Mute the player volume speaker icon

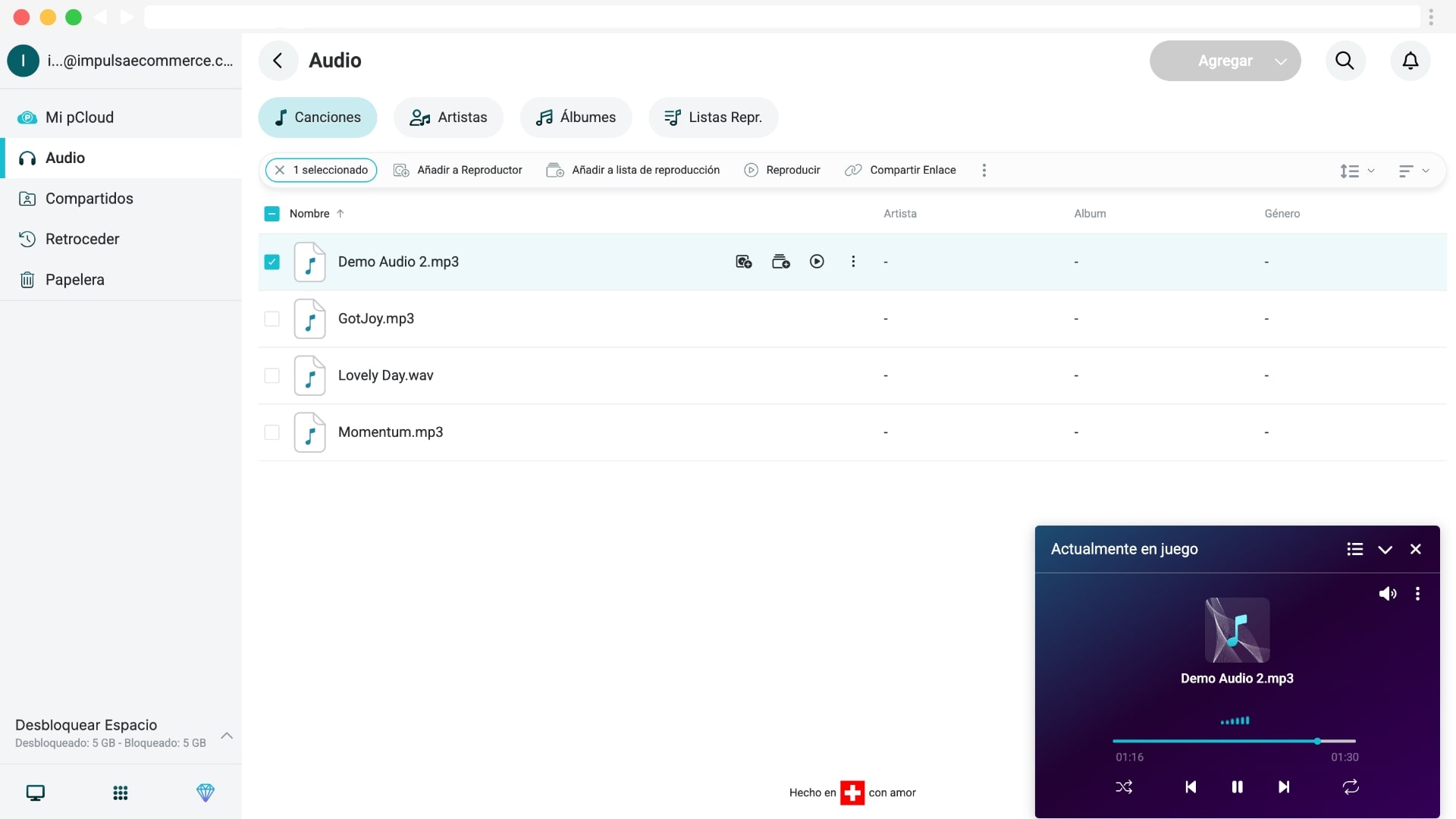click(1387, 594)
